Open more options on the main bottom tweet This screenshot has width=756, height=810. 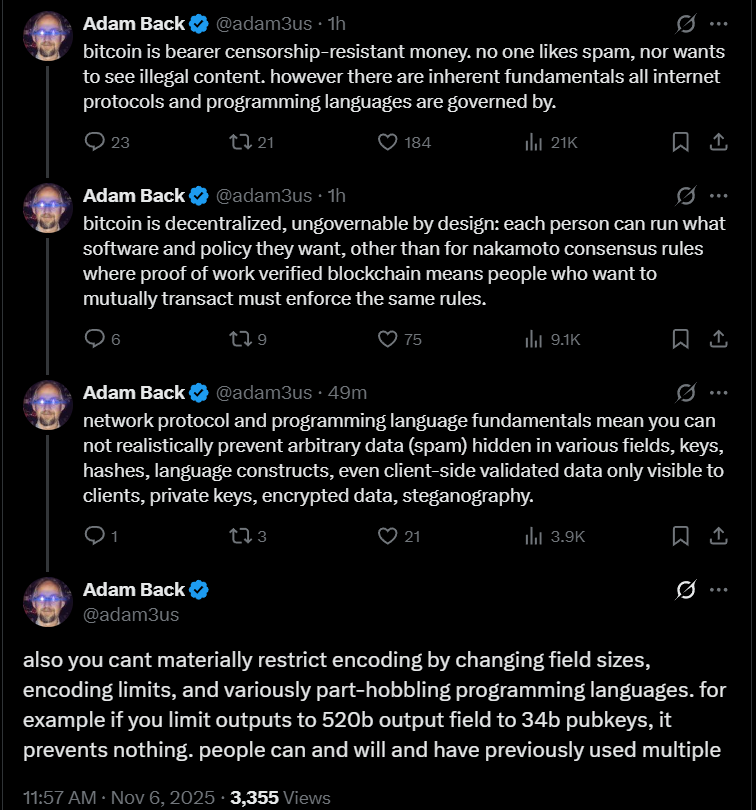(x=718, y=589)
